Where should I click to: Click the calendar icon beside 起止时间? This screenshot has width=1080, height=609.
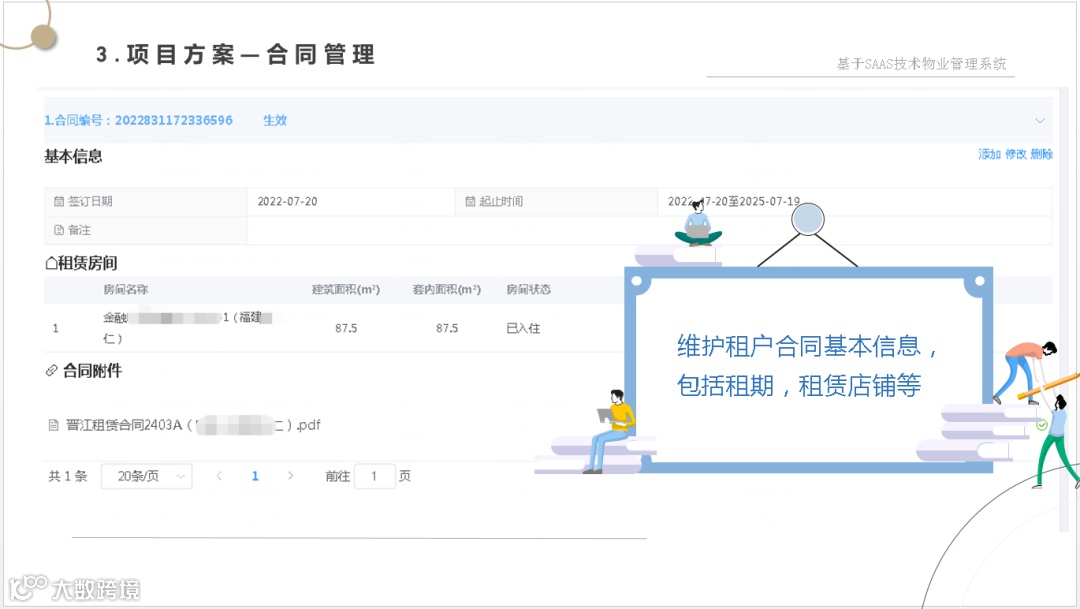(x=470, y=201)
